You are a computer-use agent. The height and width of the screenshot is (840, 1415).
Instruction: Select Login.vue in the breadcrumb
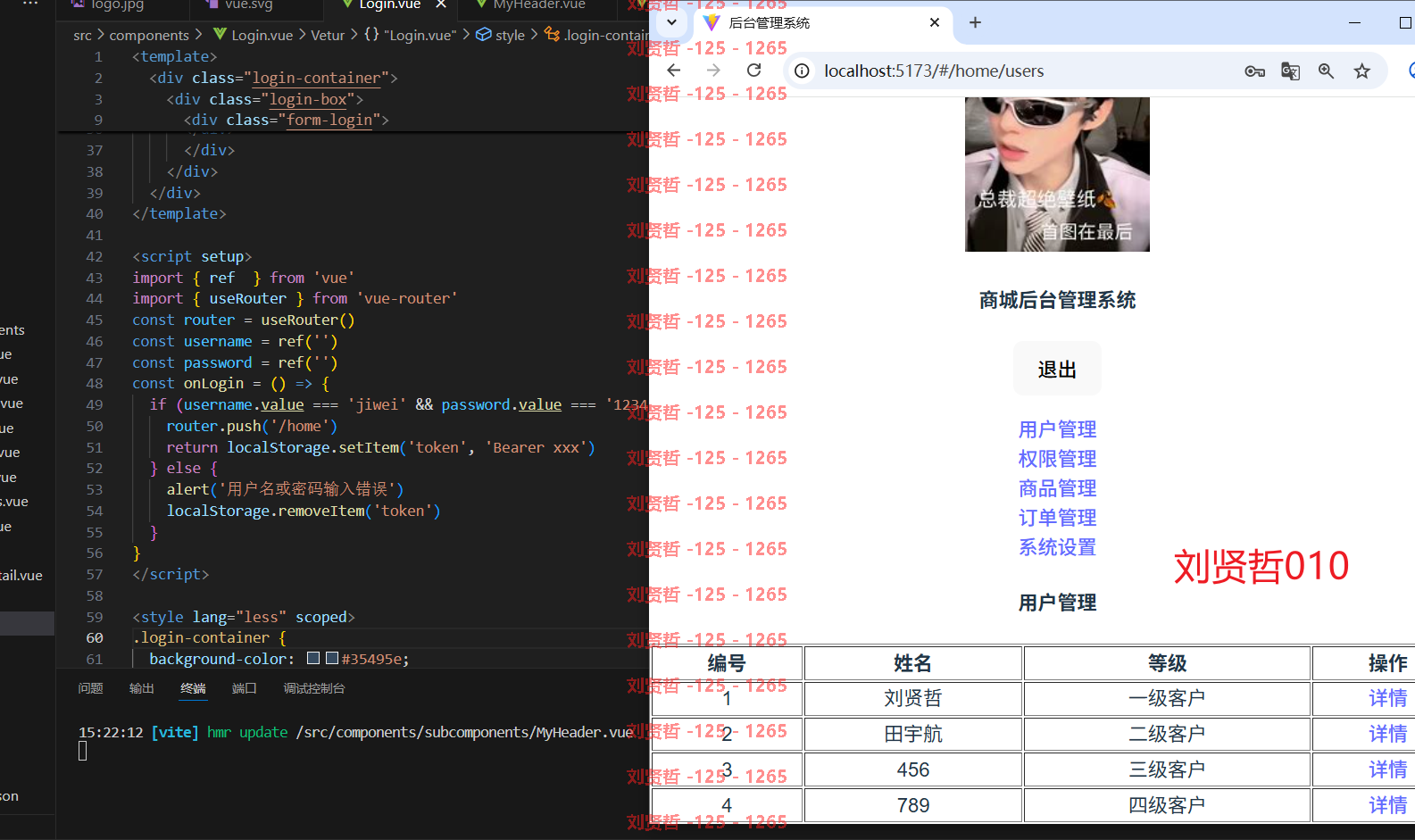coord(253,35)
